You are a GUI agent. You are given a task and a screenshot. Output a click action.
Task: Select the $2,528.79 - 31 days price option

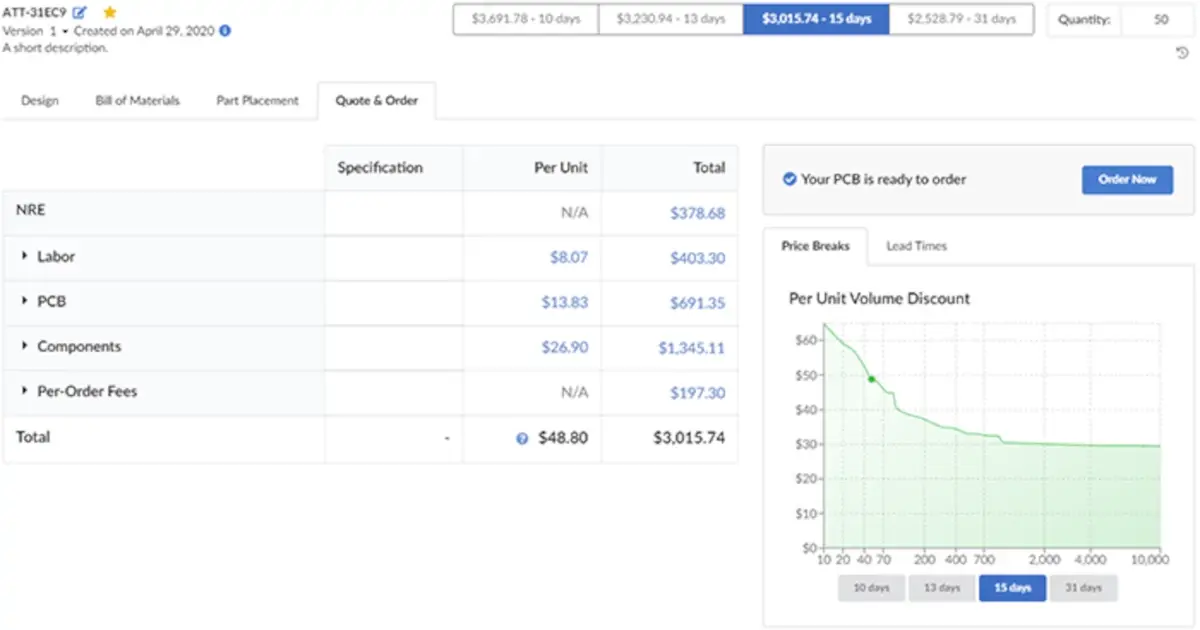click(x=961, y=18)
